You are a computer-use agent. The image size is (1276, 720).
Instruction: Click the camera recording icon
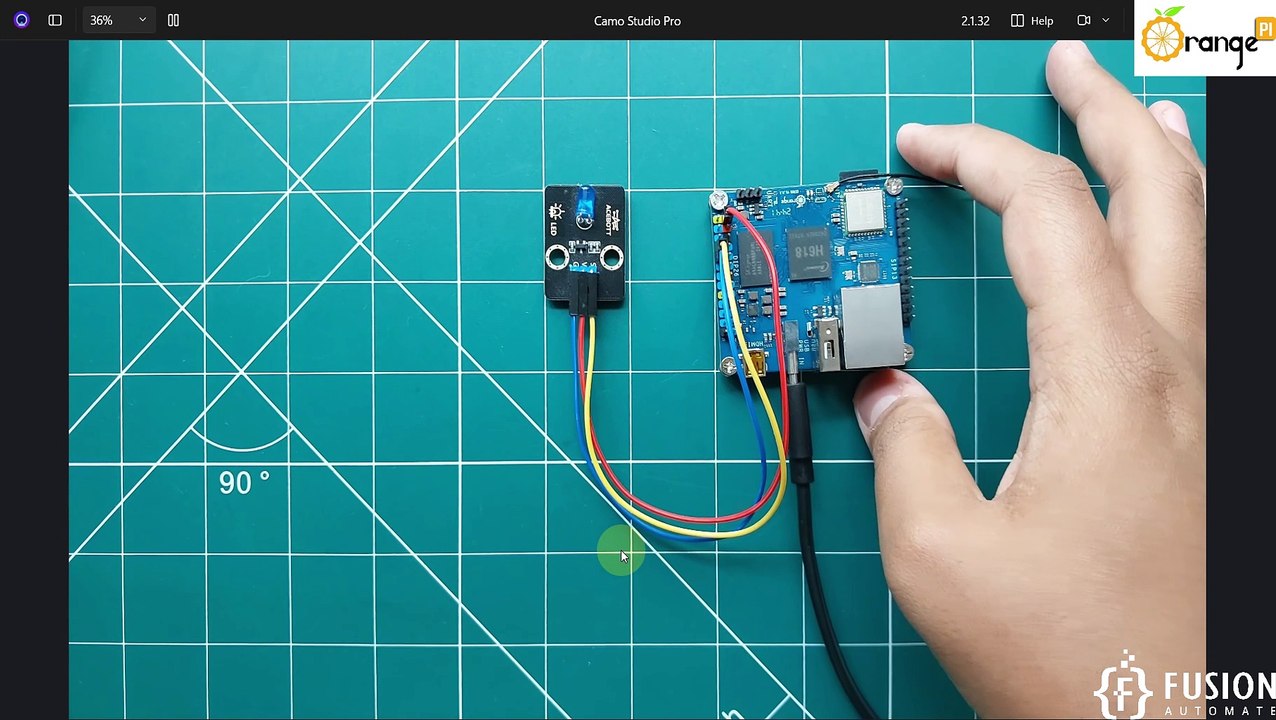[x=1083, y=20]
